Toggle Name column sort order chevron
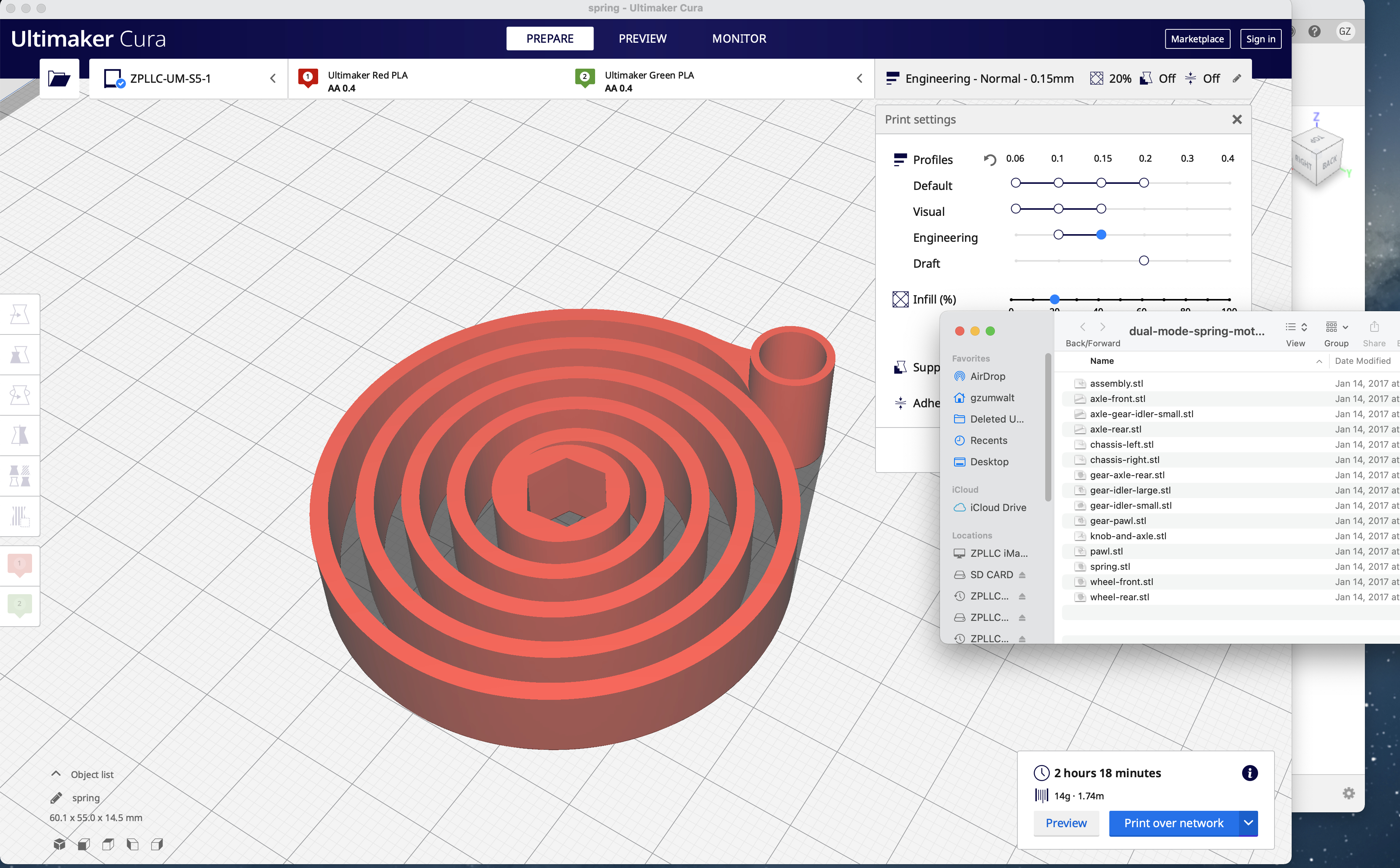Viewport: 1400px width, 868px height. [x=1319, y=361]
